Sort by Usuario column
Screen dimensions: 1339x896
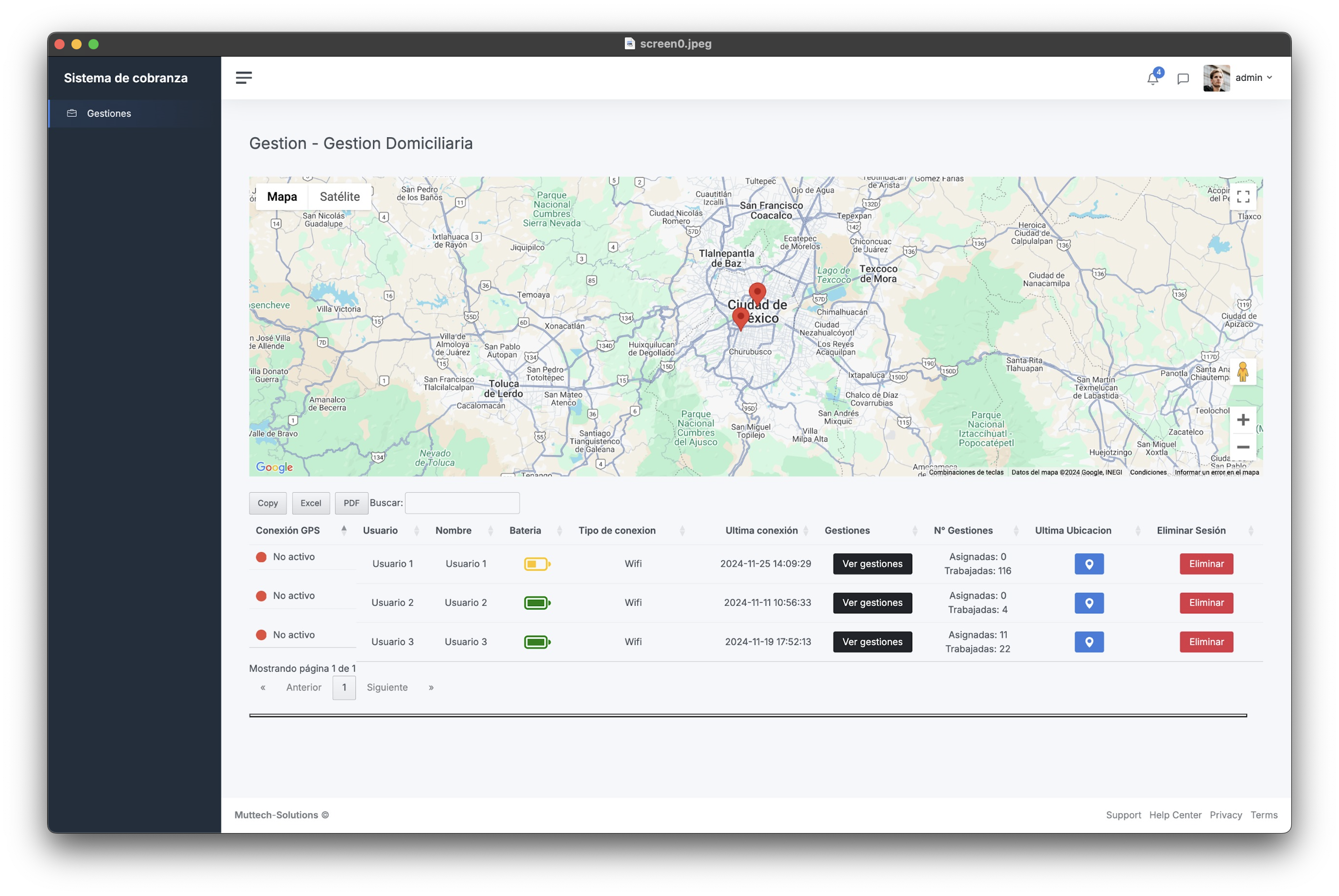(x=392, y=530)
